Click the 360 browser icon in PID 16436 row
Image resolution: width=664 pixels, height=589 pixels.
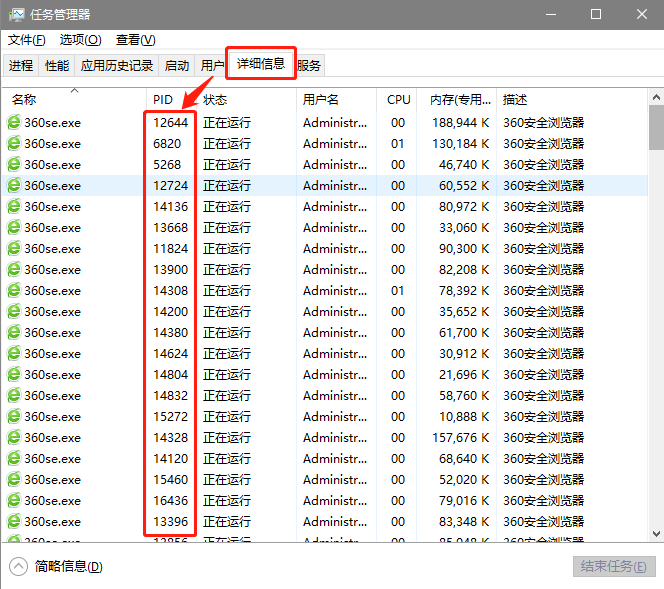(14, 500)
